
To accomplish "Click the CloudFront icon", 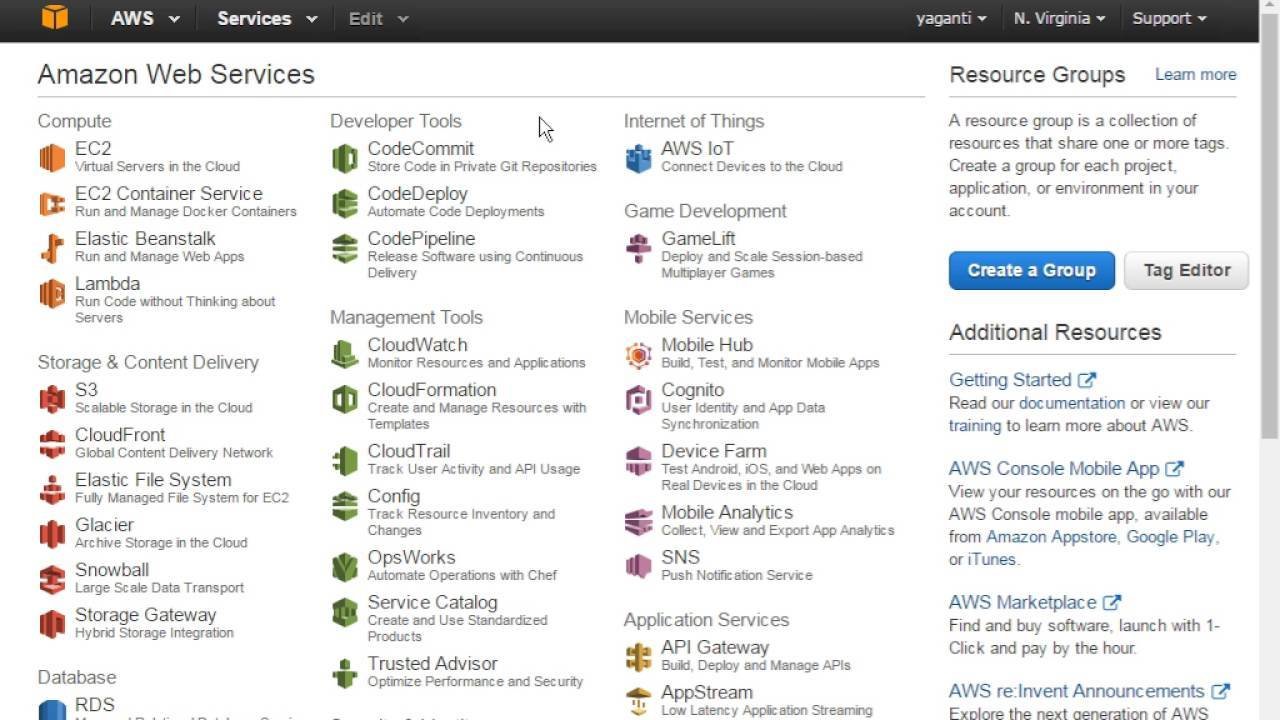I will tap(52, 444).
